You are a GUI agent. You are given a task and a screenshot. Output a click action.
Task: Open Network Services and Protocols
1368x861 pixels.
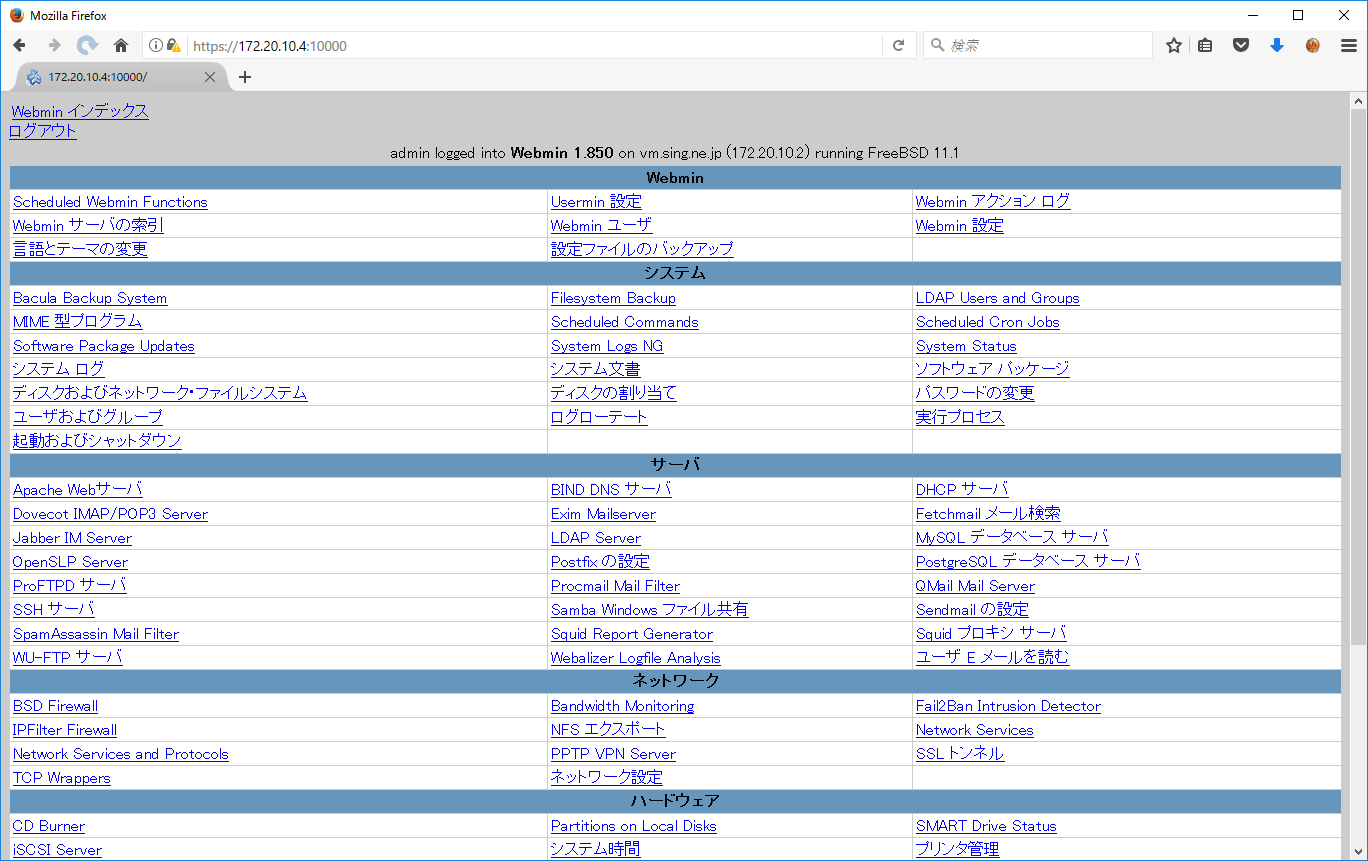(x=121, y=754)
